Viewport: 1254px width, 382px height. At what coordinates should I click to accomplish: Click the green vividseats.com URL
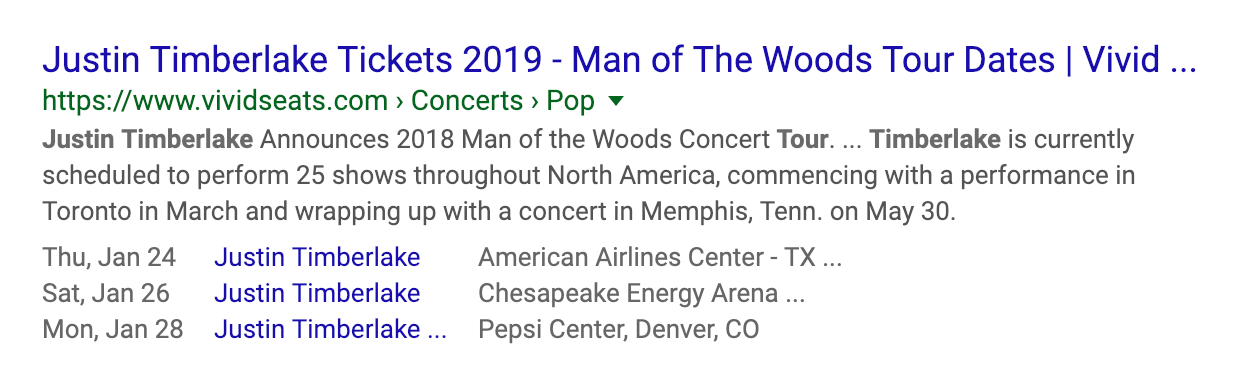click(215, 101)
